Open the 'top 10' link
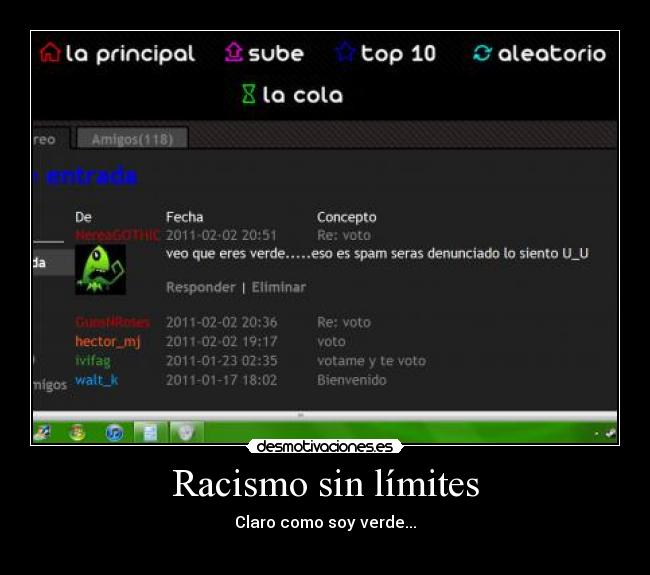The height and width of the screenshot is (575, 650). (x=398, y=54)
